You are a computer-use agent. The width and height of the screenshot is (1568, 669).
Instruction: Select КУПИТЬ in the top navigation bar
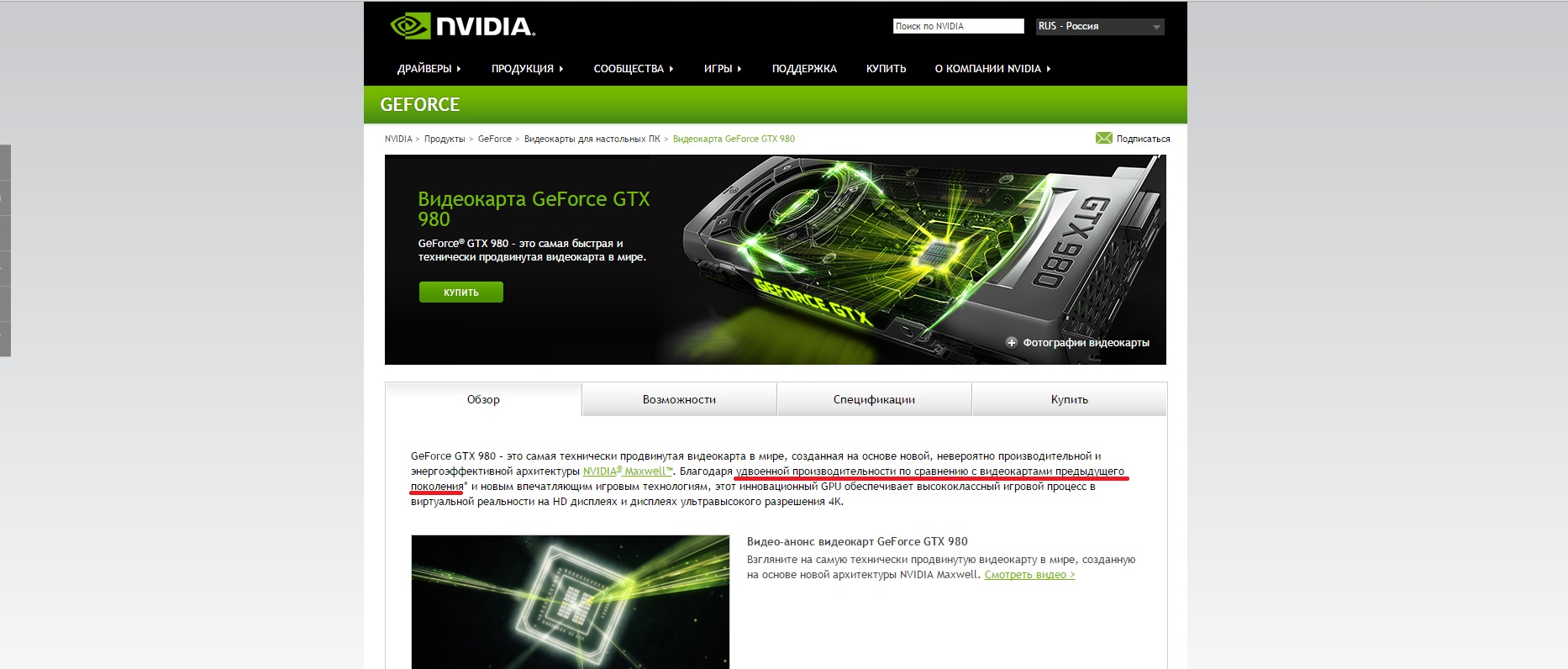(886, 68)
